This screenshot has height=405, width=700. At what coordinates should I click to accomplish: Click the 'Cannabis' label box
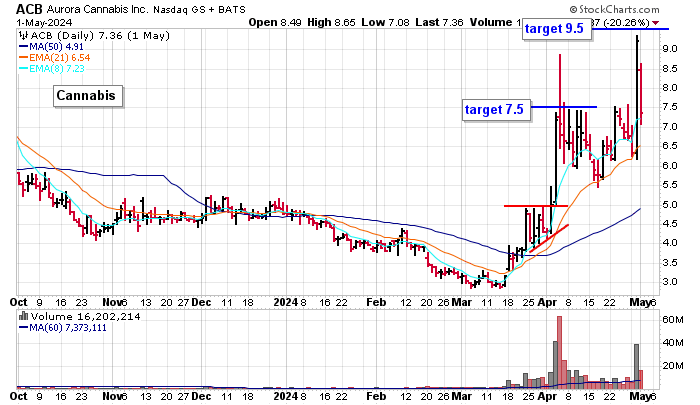pyautogui.click(x=88, y=96)
